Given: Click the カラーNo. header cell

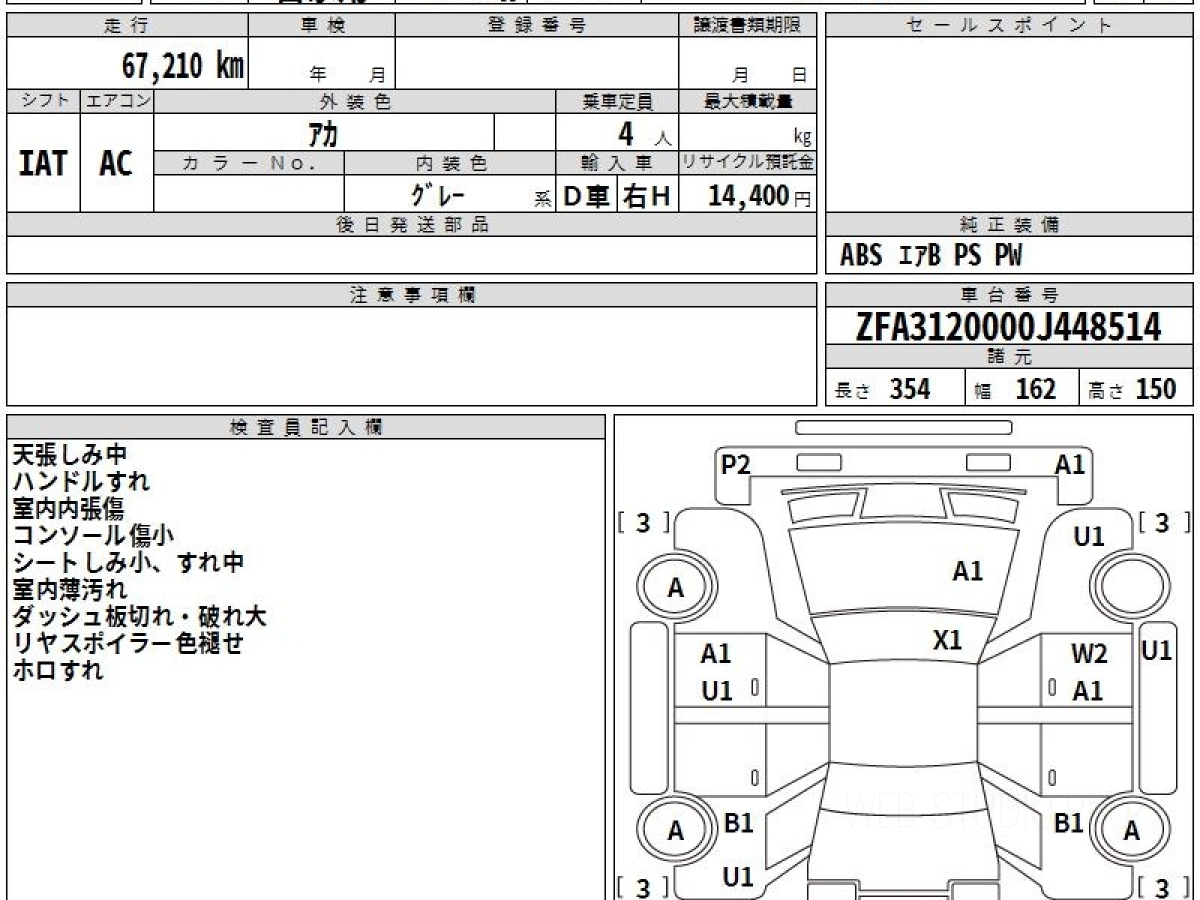Looking at the screenshot, I should pos(249,163).
